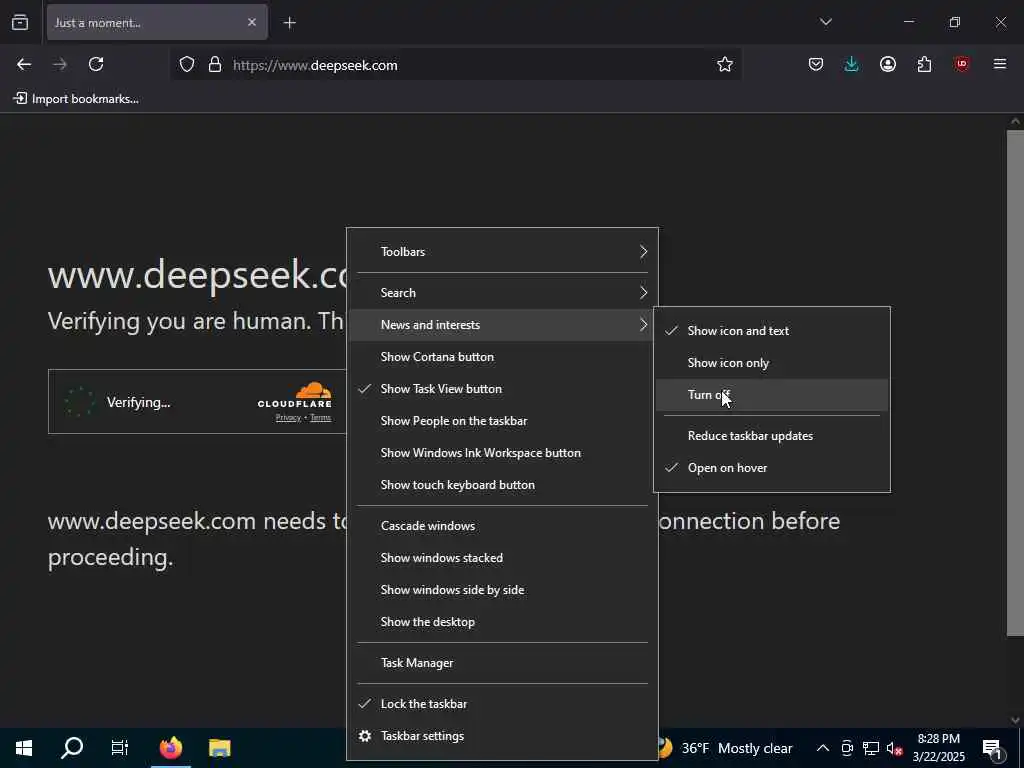Expand the Toolbars submenu
The image size is (1024, 768).
click(x=502, y=251)
